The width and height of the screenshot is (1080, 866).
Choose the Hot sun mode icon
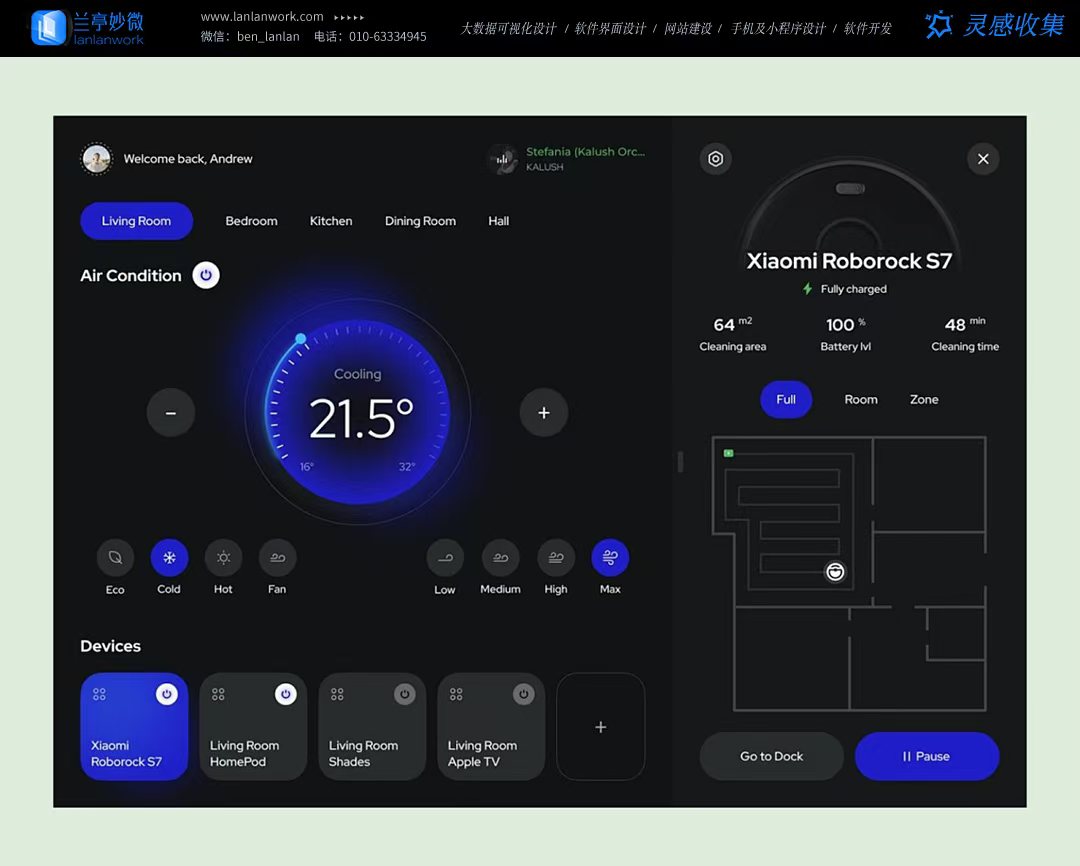pos(223,558)
